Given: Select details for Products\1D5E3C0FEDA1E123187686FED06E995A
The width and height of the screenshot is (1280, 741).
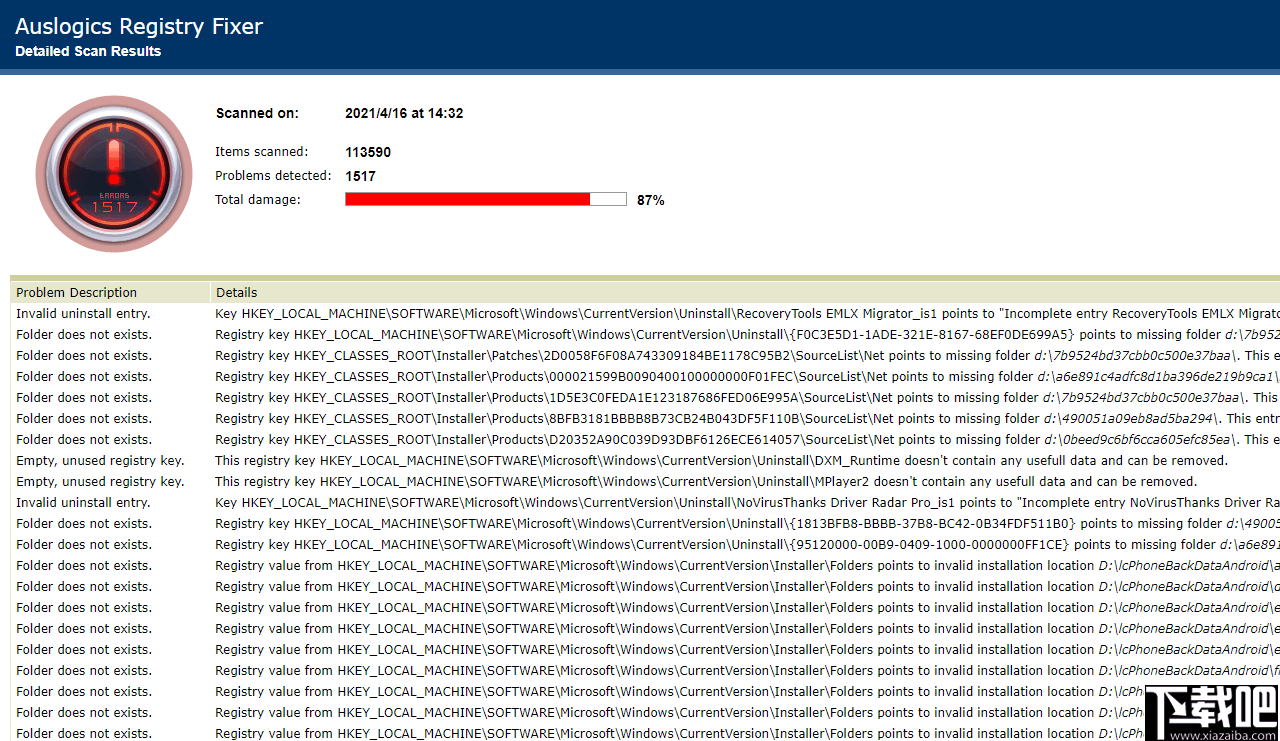Looking at the screenshot, I should [747, 398].
